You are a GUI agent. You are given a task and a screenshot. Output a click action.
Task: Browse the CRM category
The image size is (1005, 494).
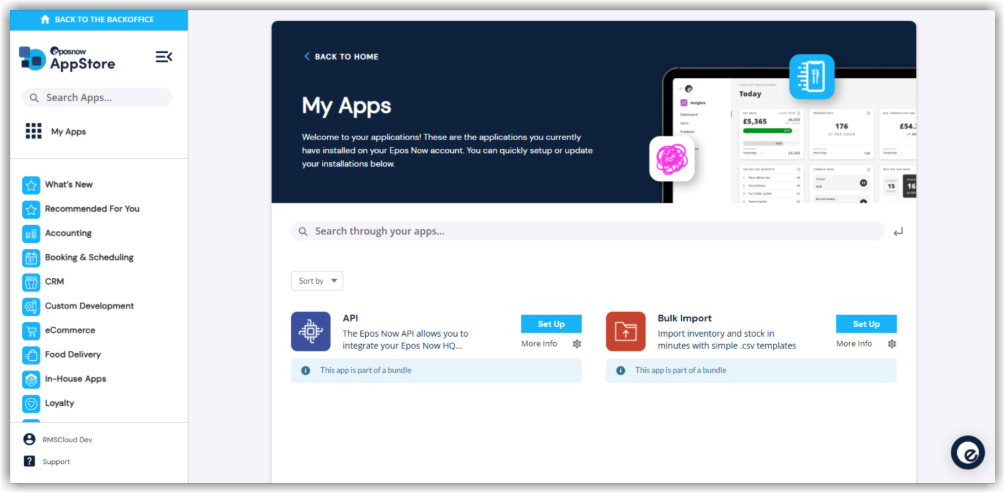click(x=54, y=282)
